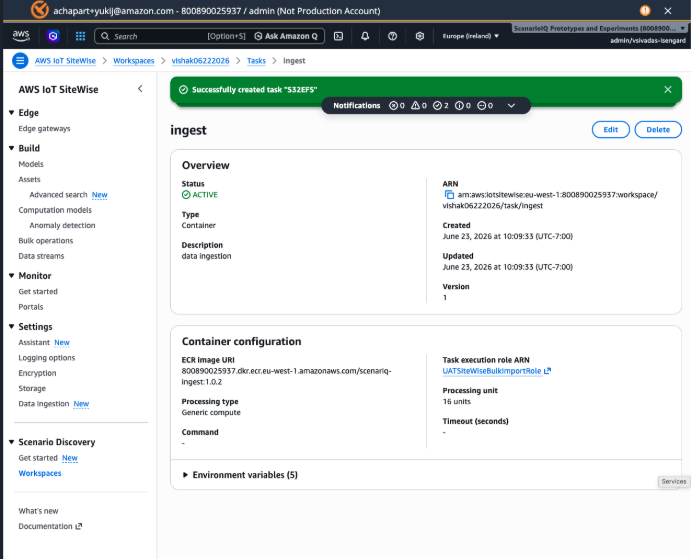Click the success count in Notifications bar

point(441,105)
